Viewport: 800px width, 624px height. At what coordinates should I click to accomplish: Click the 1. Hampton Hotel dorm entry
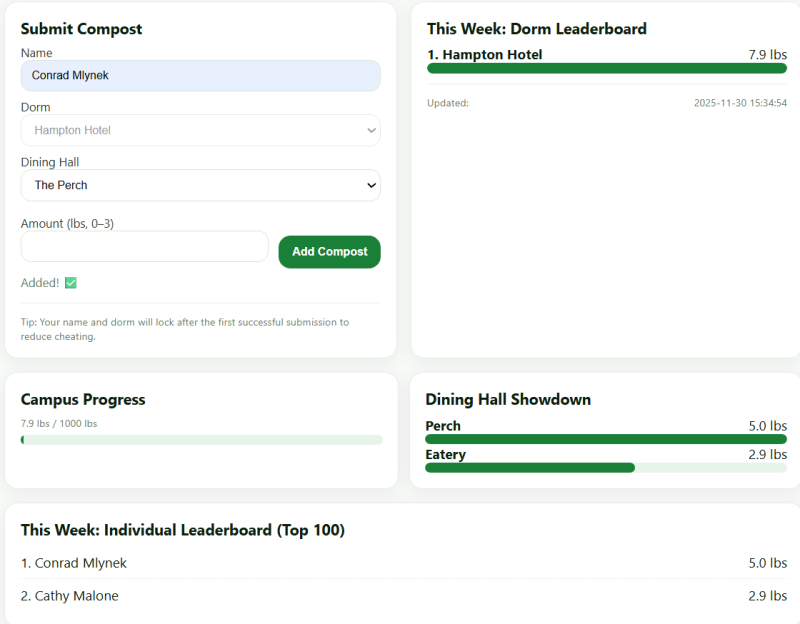coord(485,54)
